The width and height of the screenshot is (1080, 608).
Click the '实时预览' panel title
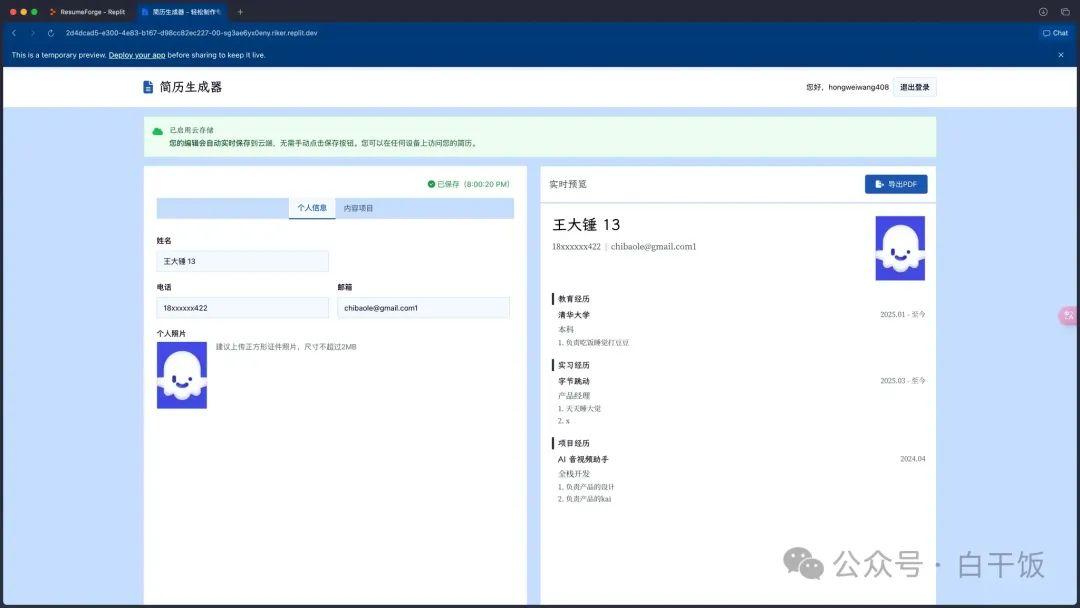click(568, 184)
